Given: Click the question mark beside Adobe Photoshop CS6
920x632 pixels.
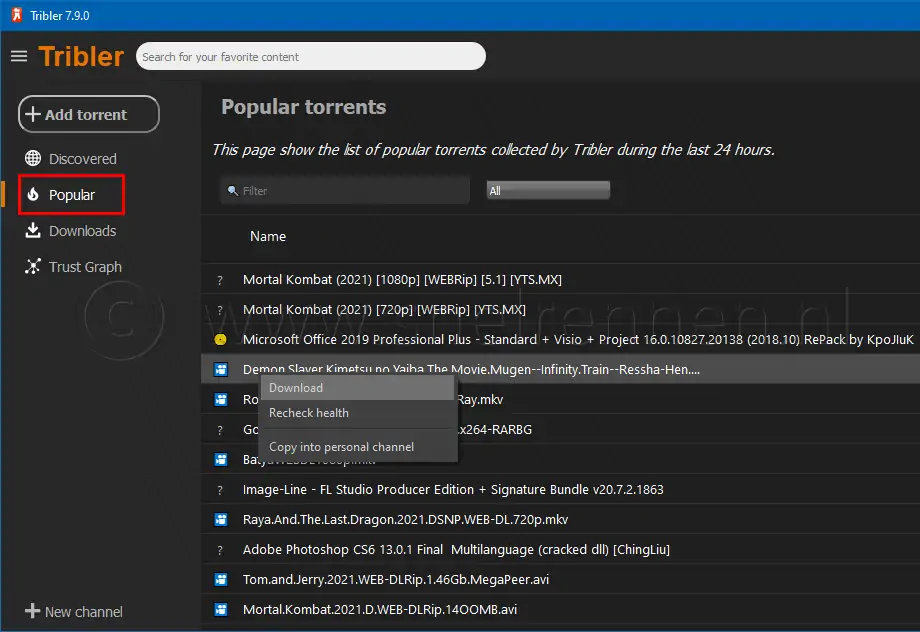Looking at the screenshot, I should coord(220,550).
